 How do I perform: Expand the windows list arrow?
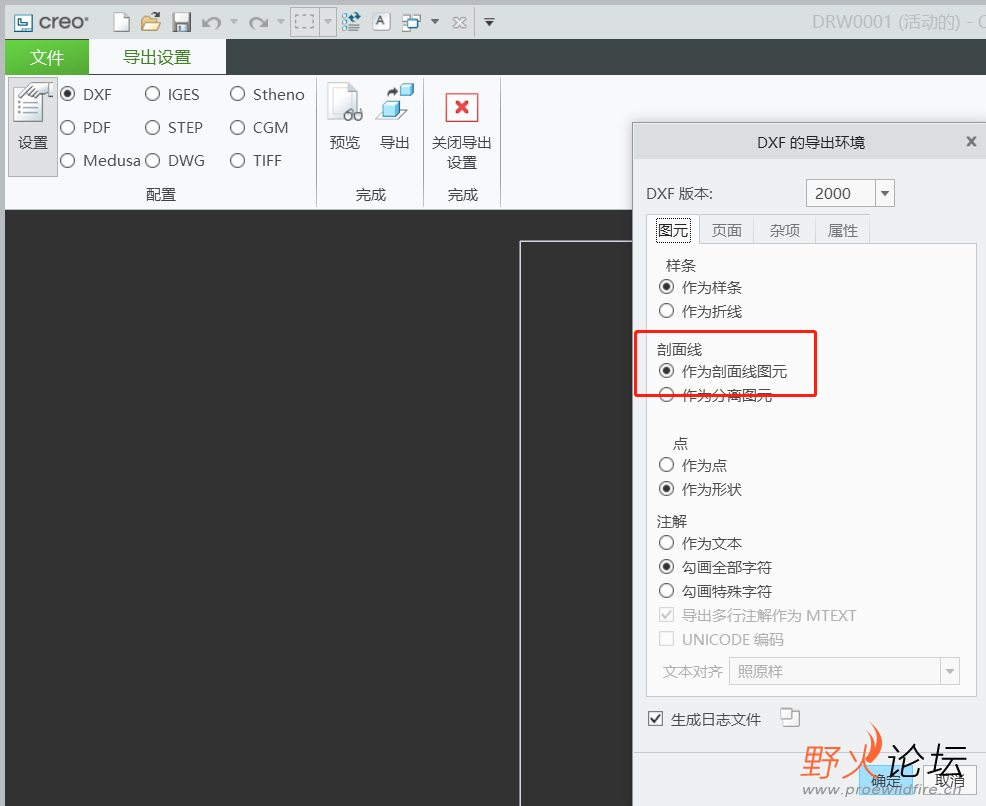[x=435, y=22]
